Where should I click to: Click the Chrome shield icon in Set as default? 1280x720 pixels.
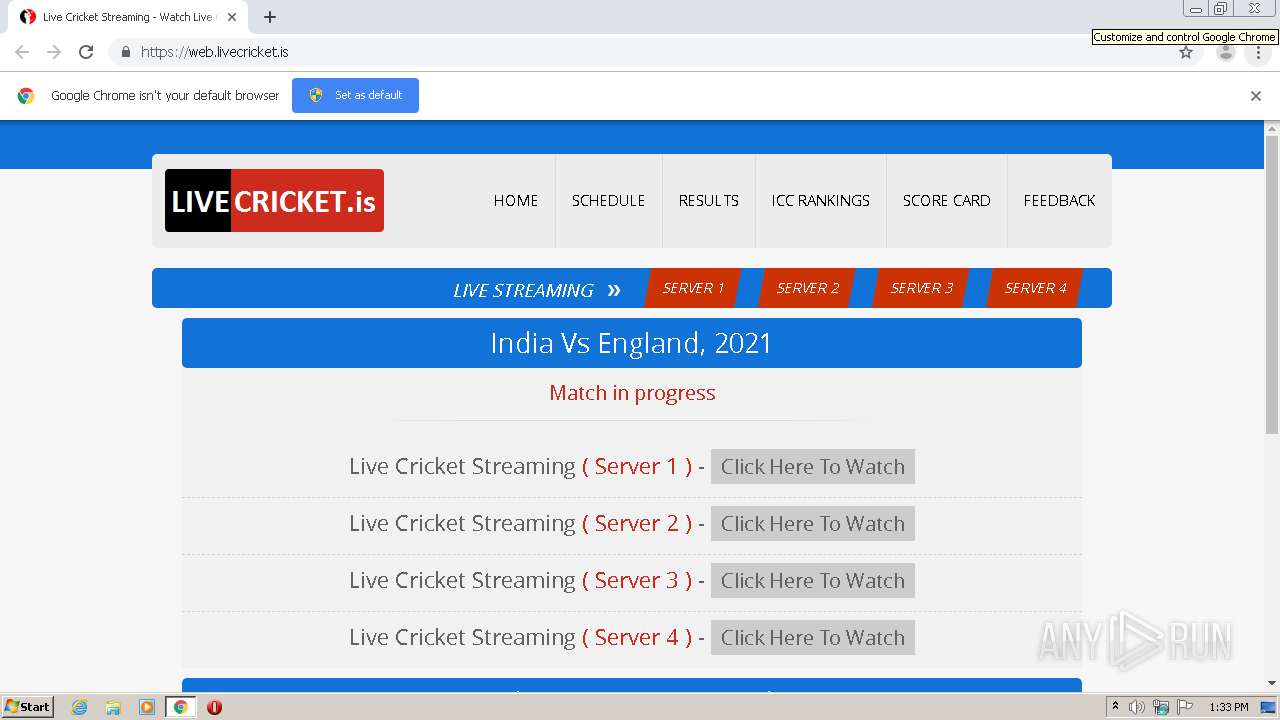tap(316, 95)
